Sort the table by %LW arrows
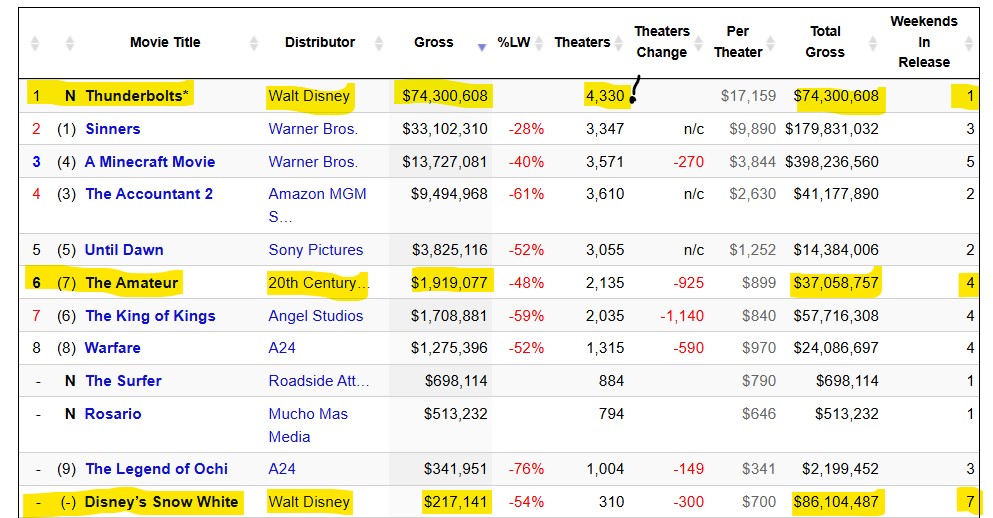Screen dimensions: 993x518 (x=539, y=43)
